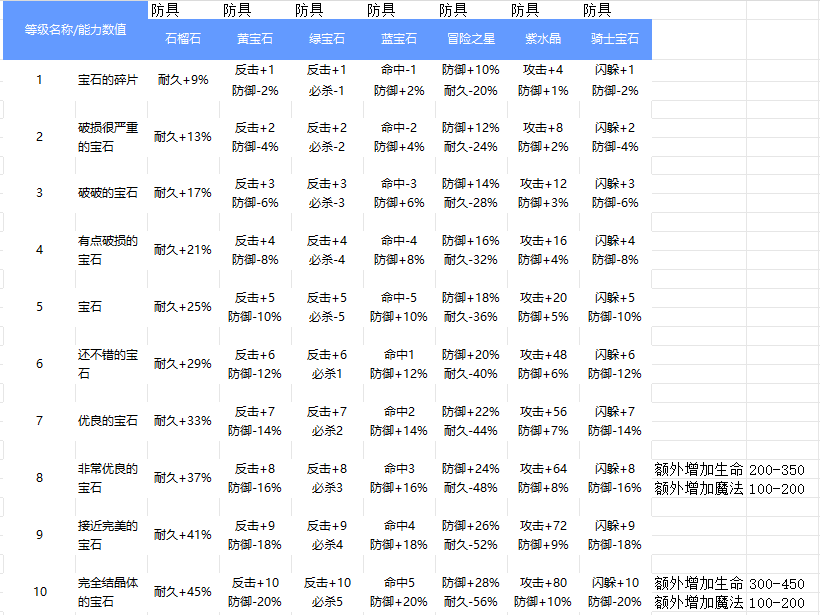The height and width of the screenshot is (615, 820).
Task: Click the 黄宝石 column header
Action: coord(256,40)
